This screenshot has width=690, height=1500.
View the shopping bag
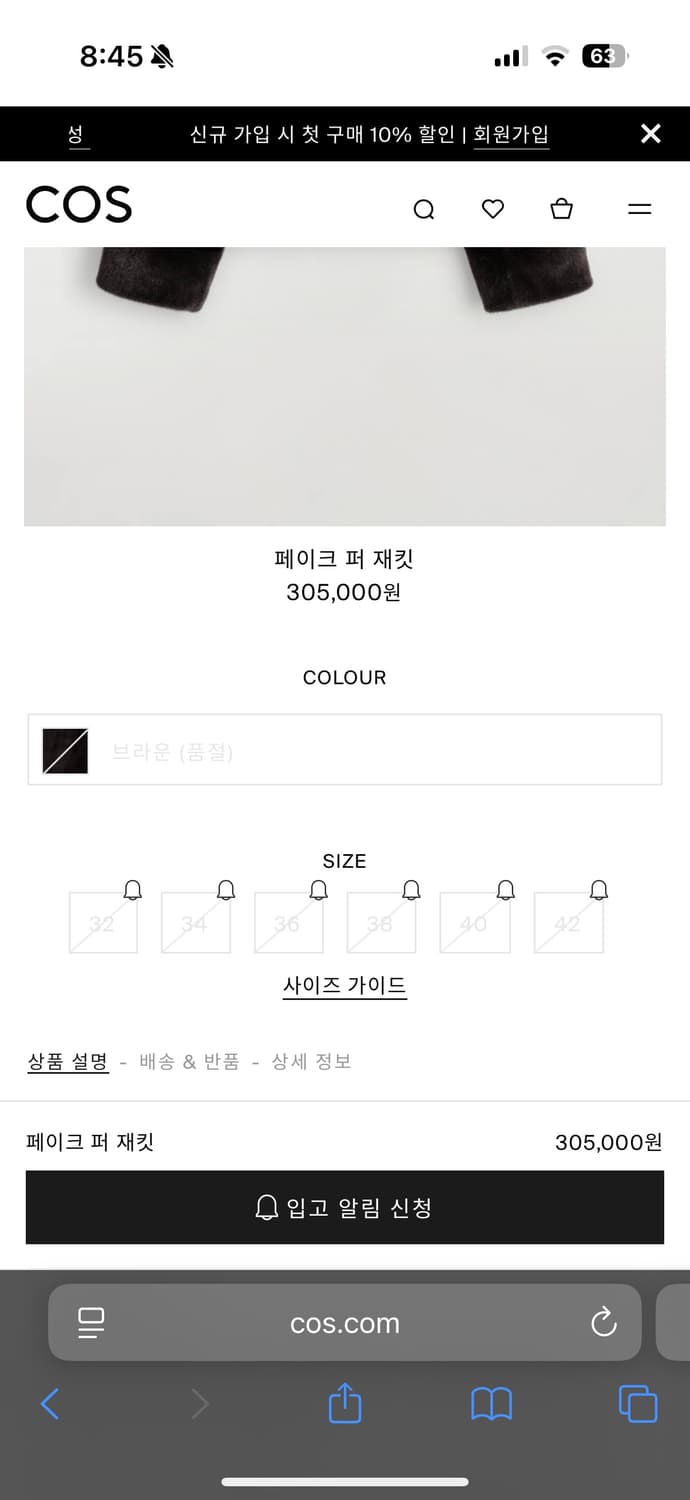click(561, 209)
